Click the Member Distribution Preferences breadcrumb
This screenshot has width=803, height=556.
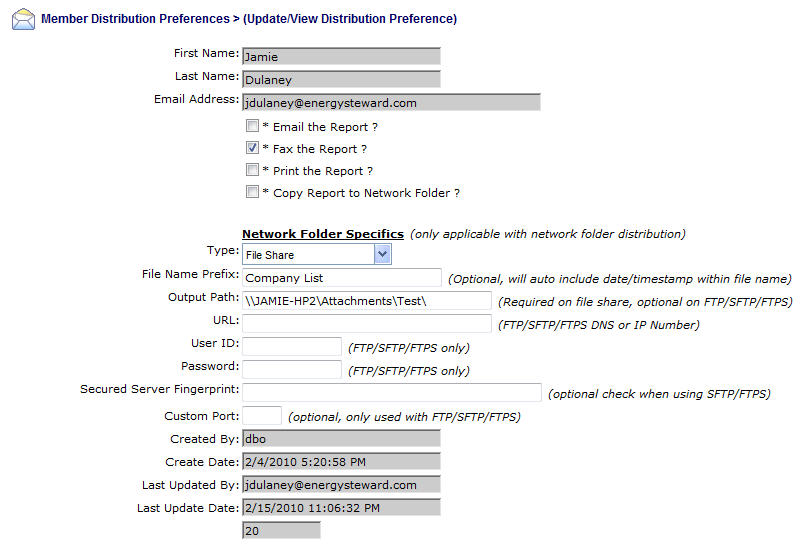(118, 19)
